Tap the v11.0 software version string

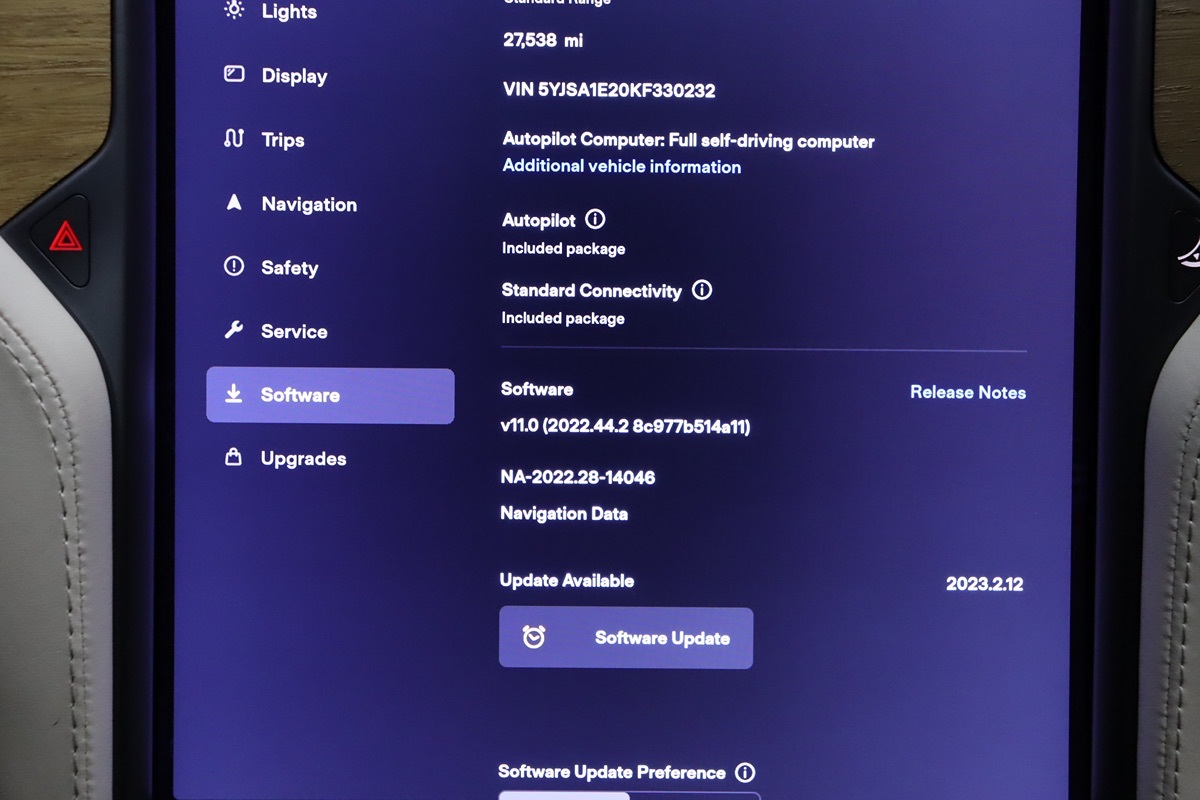pyautogui.click(x=625, y=427)
